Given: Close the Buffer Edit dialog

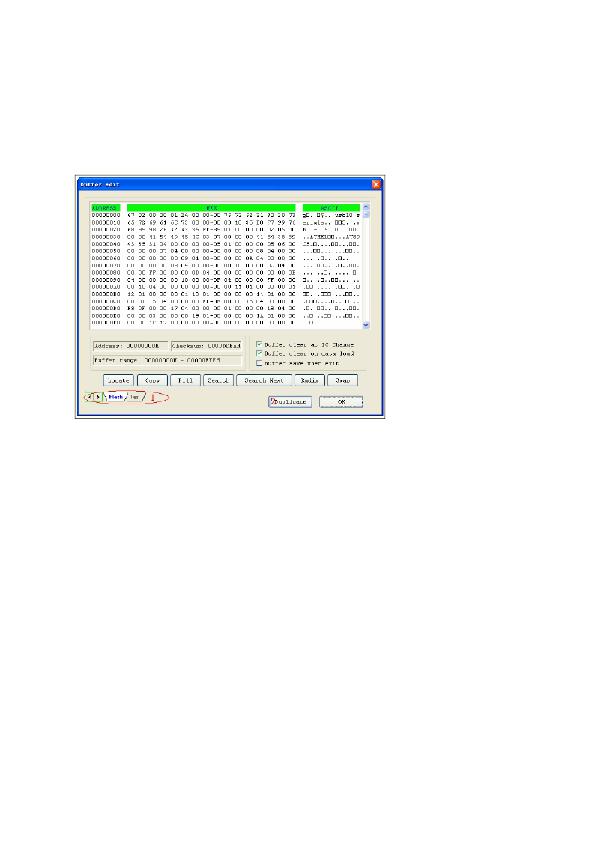Looking at the screenshot, I should [376, 185].
